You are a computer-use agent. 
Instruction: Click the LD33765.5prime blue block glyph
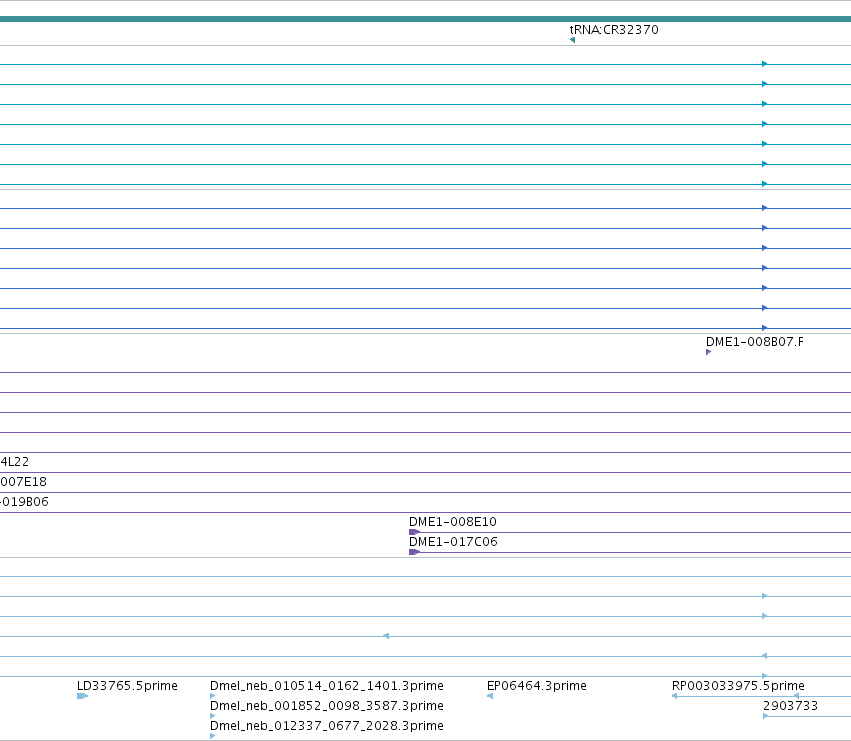click(82, 696)
